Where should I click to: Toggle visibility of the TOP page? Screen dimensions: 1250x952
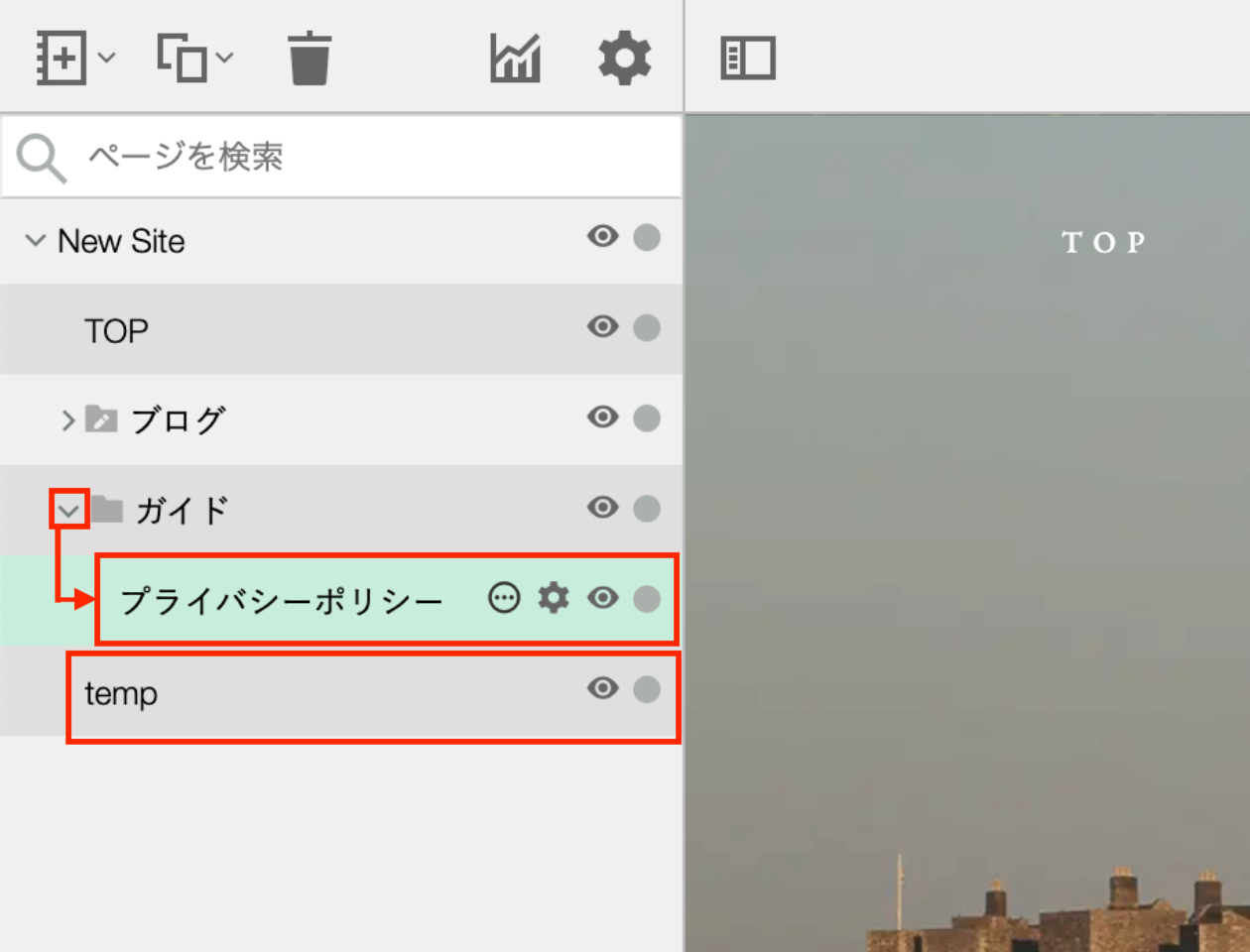pyautogui.click(x=602, y=328)
